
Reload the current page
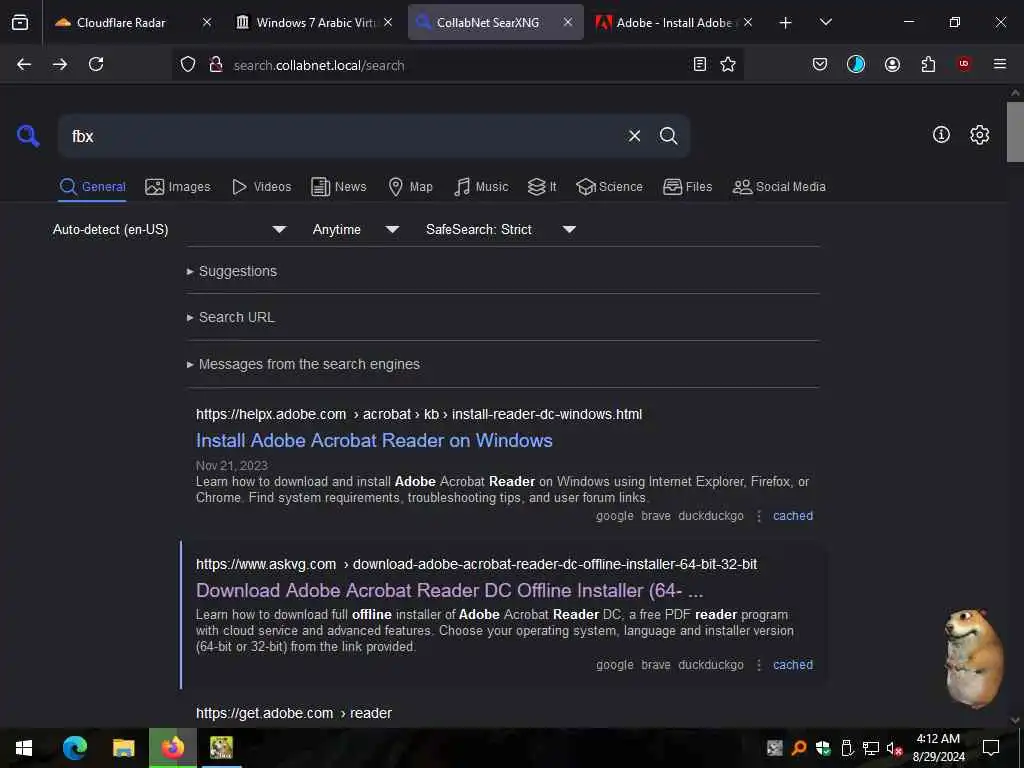pos(96,64)
